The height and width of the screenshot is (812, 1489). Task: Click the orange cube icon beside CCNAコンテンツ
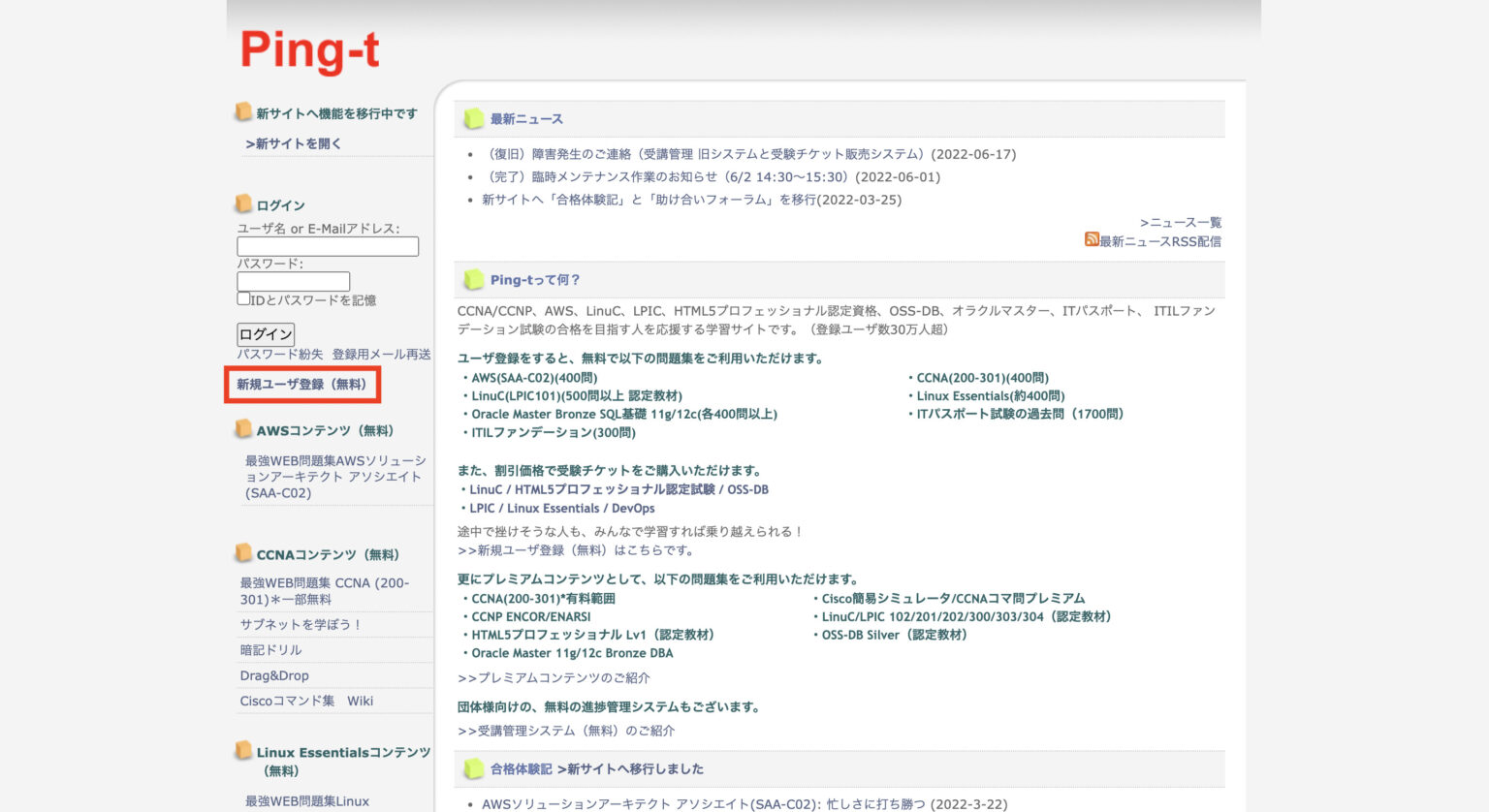pos(243,553)
